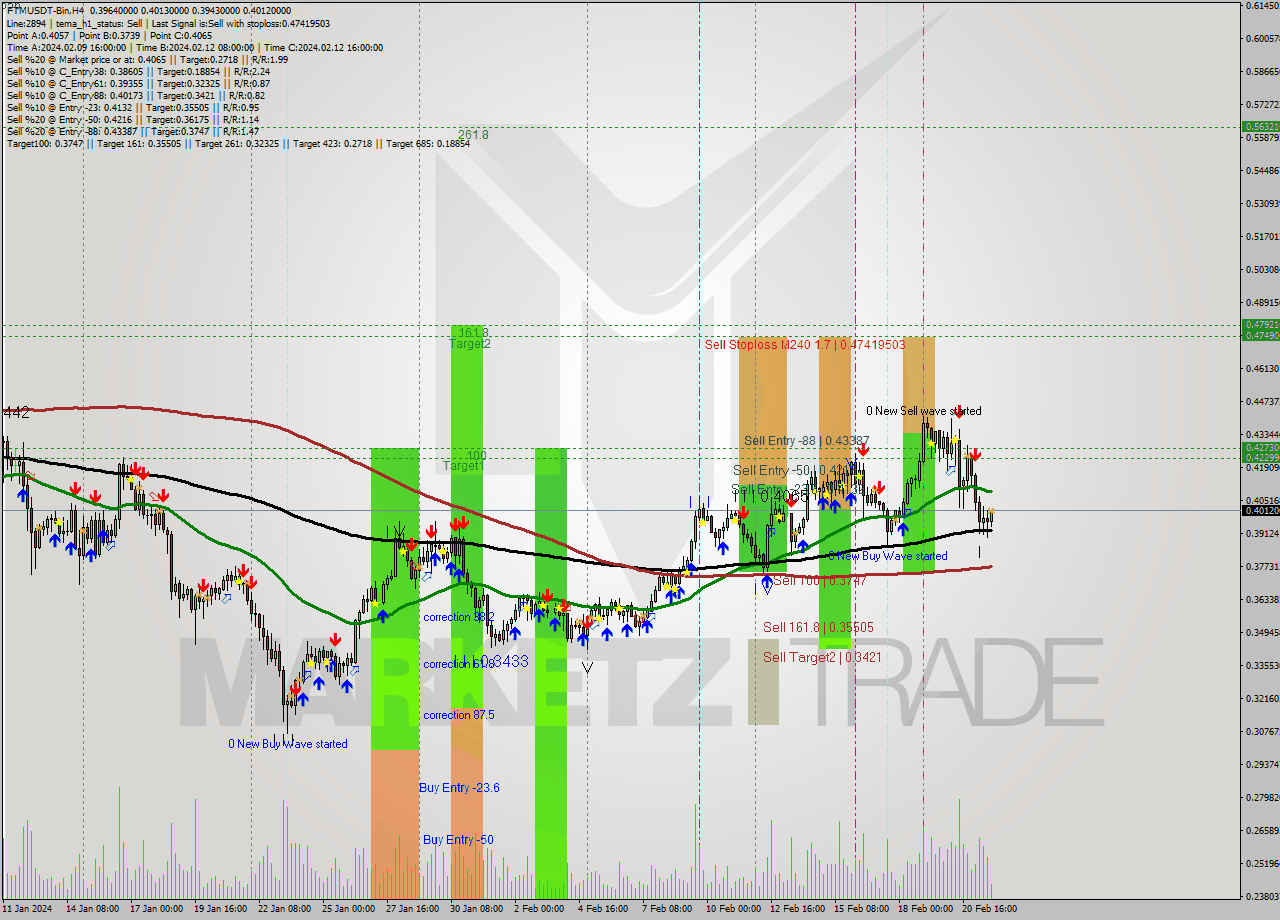Image resolution: width=1280 pixels, height=920 pixels.
Task: Click the 0.5866 price axis value
Action: (x=1262, y=72)
